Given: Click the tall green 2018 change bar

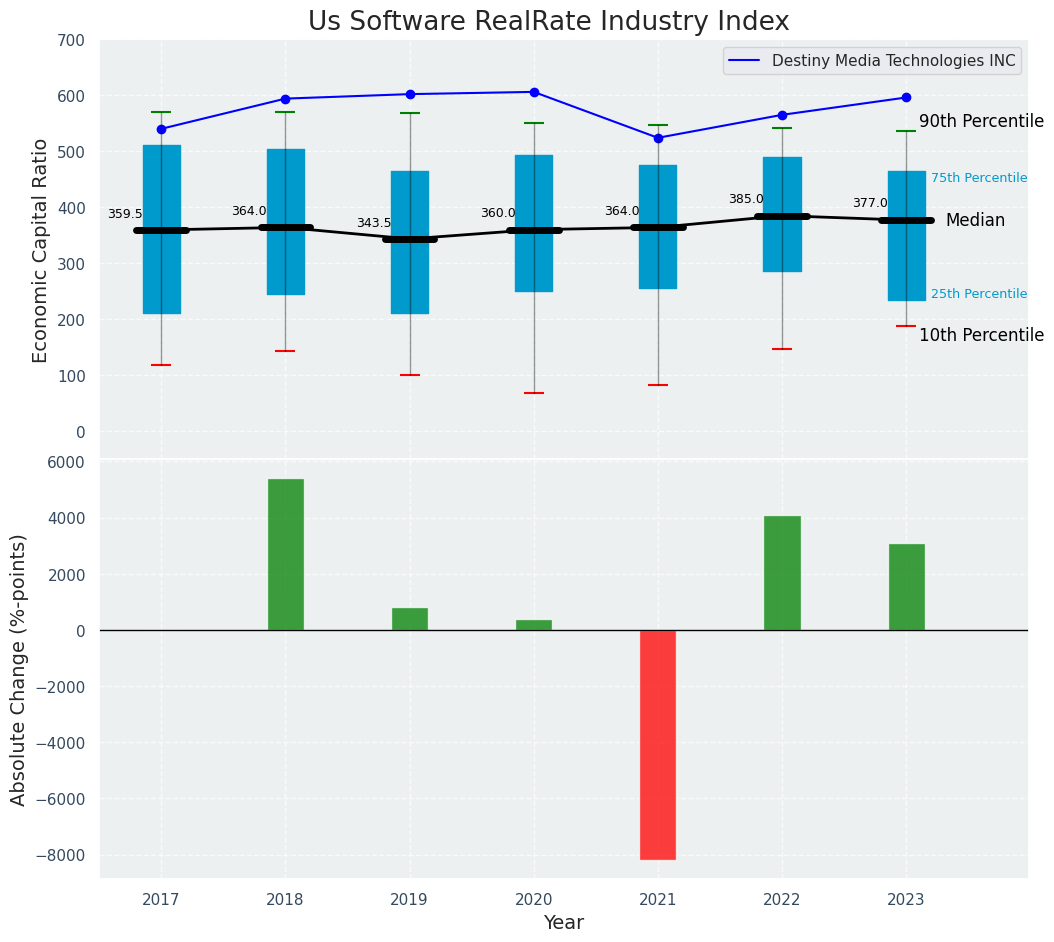Looking at the screenshot, I should coord(285,554).
